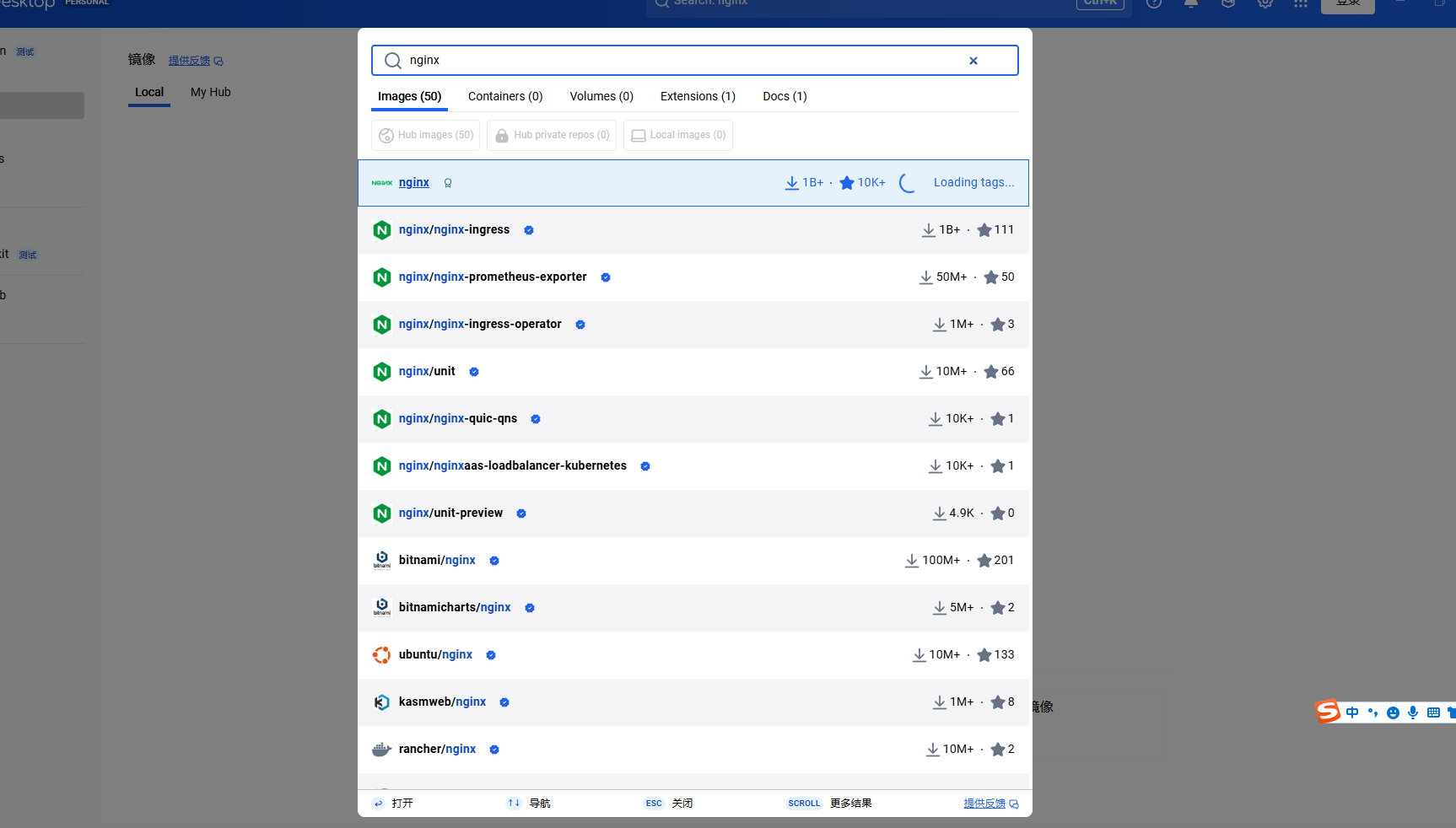
Task: Select nginx/unit result
Action: pyautogui.click(x=693, y=372)
